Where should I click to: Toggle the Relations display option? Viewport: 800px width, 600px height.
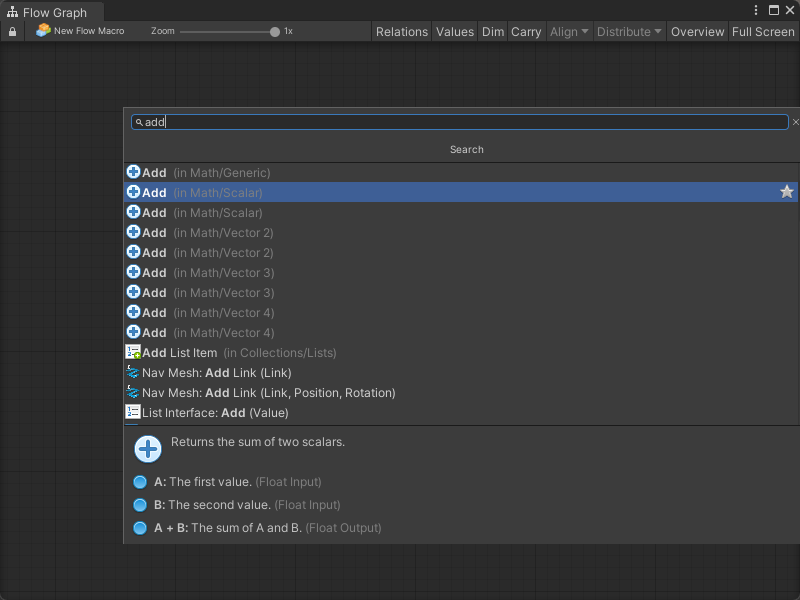tap(401, 32)
